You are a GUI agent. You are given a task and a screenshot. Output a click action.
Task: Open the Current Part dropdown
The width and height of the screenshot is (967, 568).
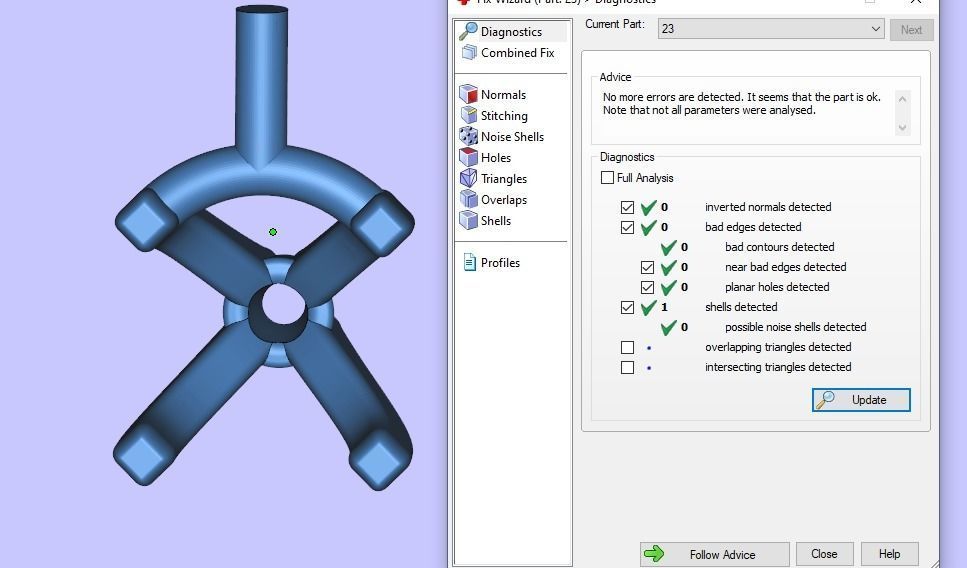pos(771,29)
